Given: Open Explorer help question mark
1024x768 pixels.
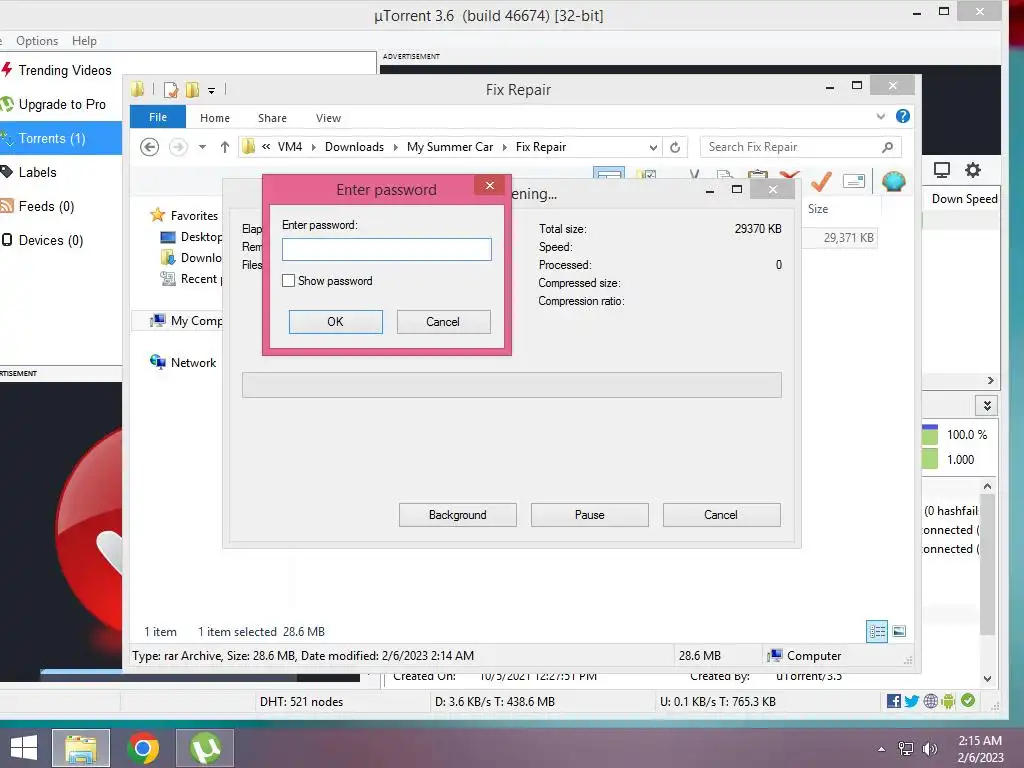Looking at the screenshot, I should click(x=903, y=116).
